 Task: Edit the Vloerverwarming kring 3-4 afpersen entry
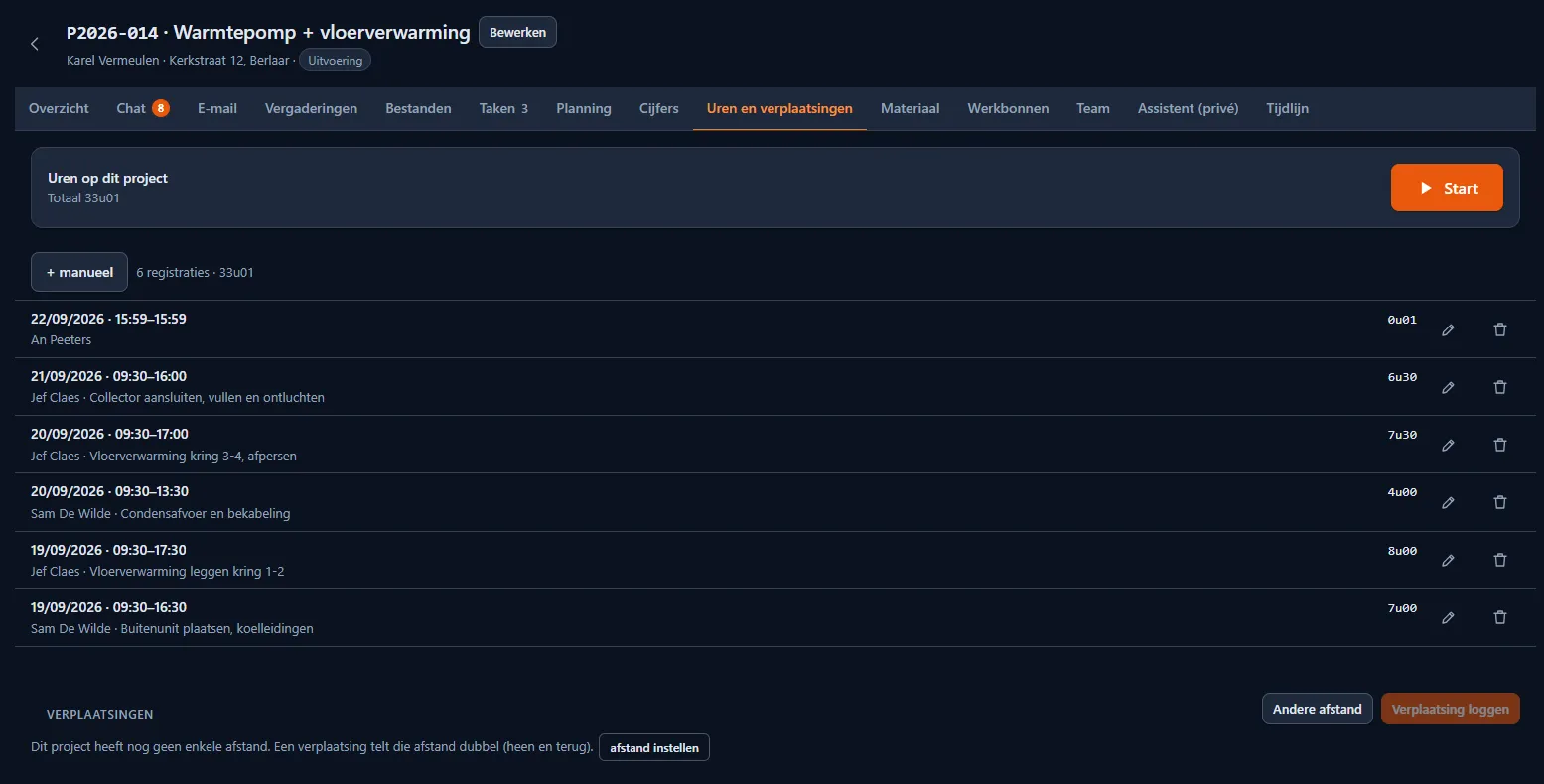click(x=1448, y=445)
